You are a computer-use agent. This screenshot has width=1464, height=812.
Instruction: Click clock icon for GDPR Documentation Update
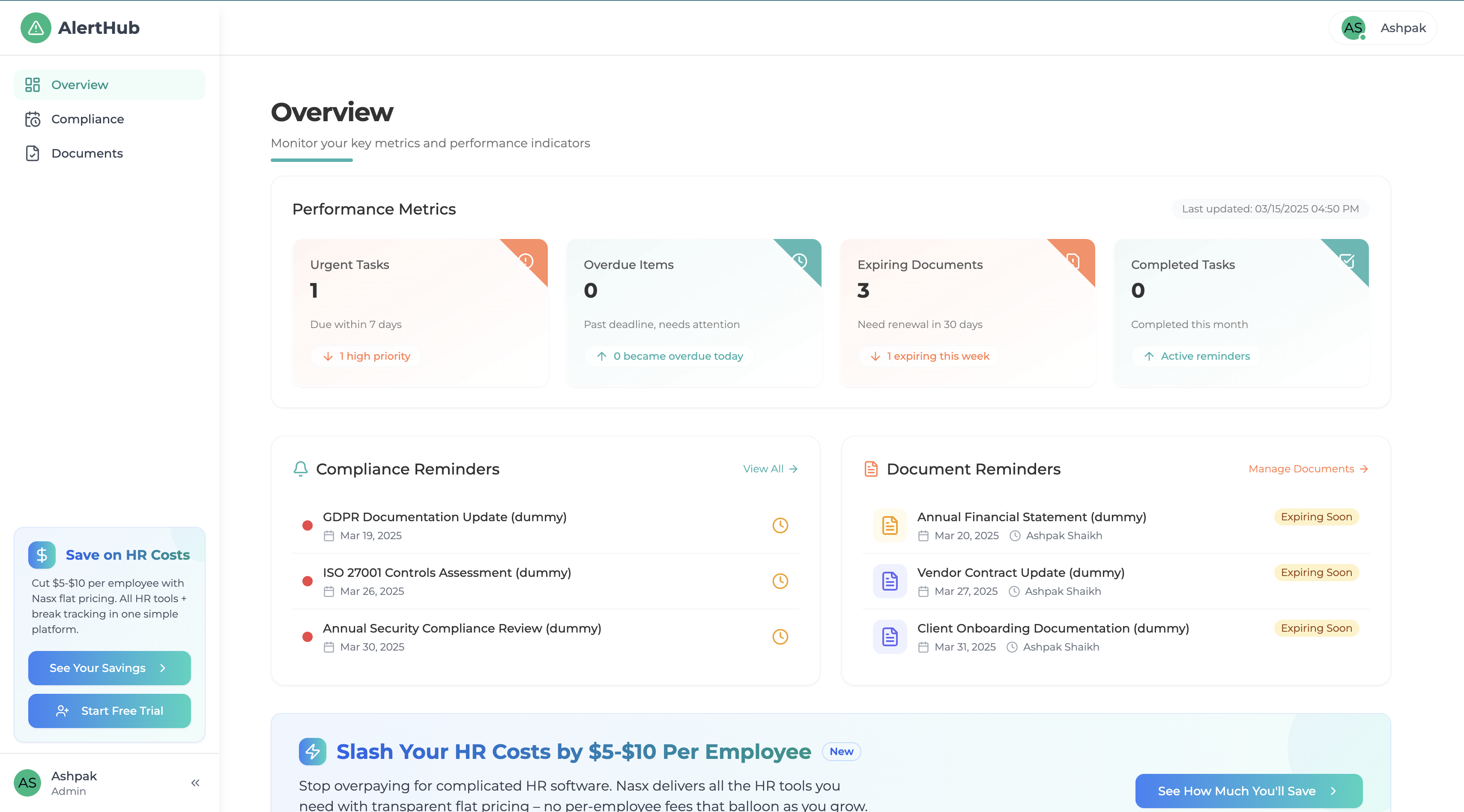(780, 525)
